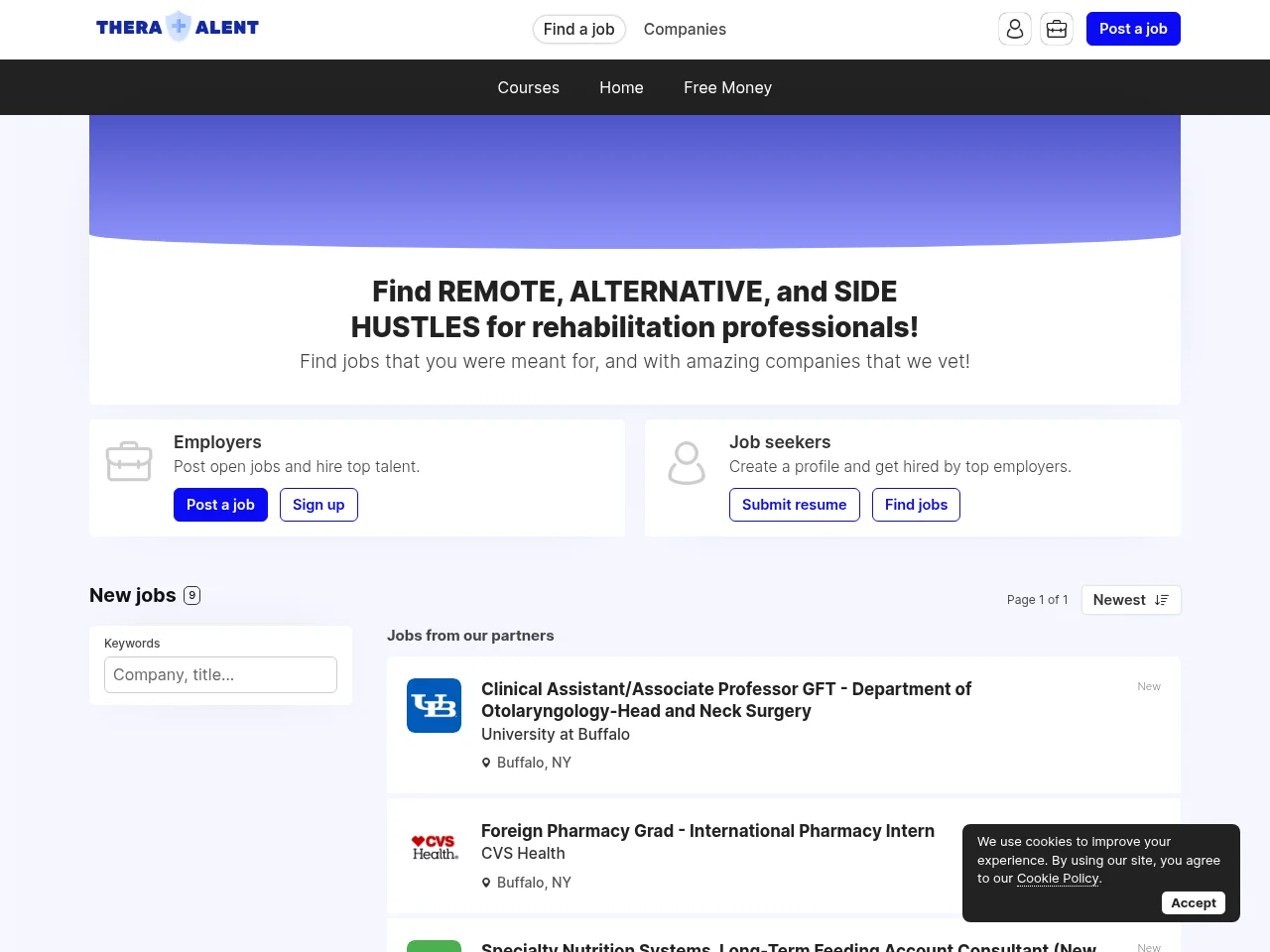Open the Cookie Policy link

[1058, 878]
